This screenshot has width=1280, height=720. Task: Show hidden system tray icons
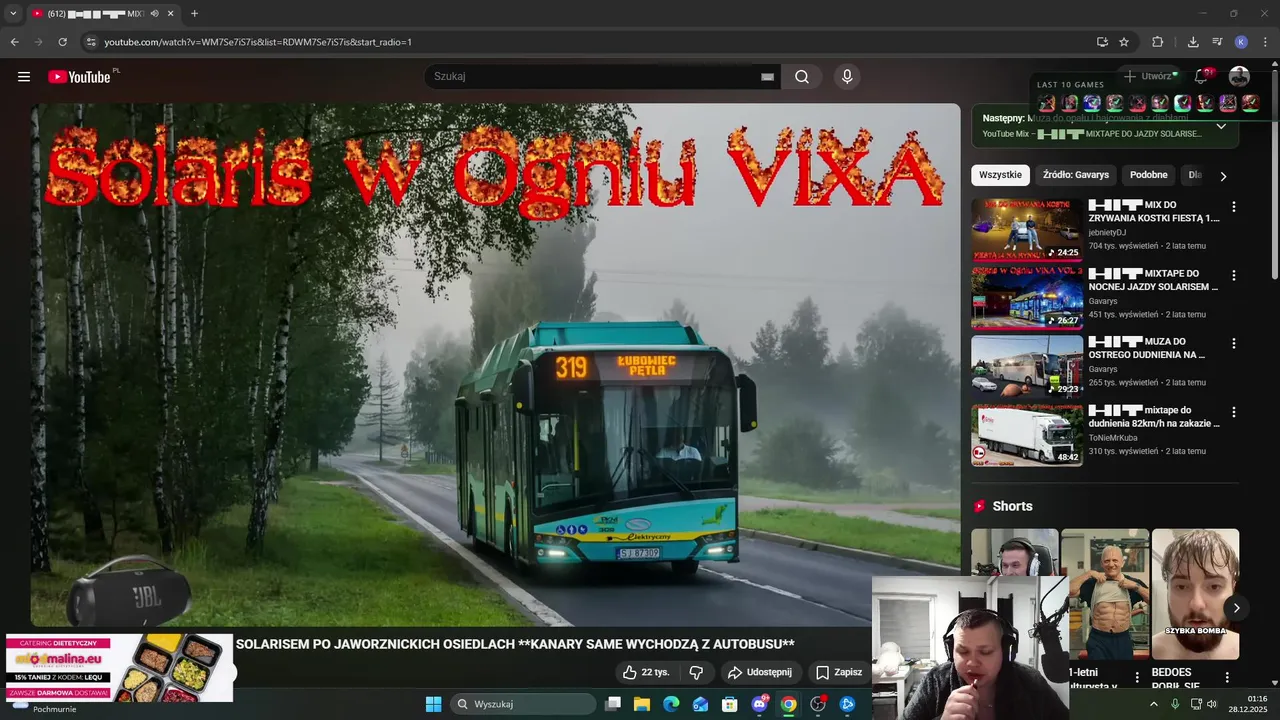click(x=1153, y=704)
